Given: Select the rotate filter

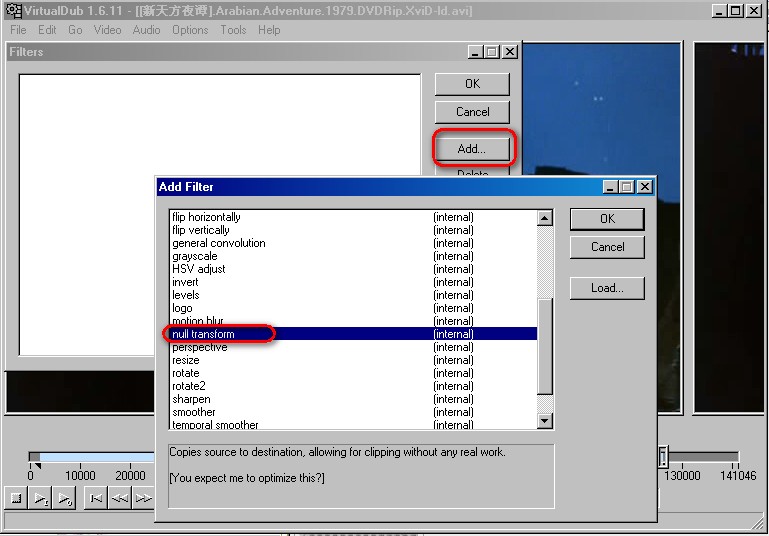Looking at the screenshot, I should click(353, 373).
